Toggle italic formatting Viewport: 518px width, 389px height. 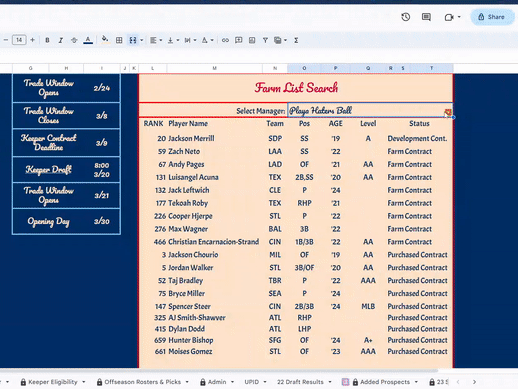coord(61,40)
